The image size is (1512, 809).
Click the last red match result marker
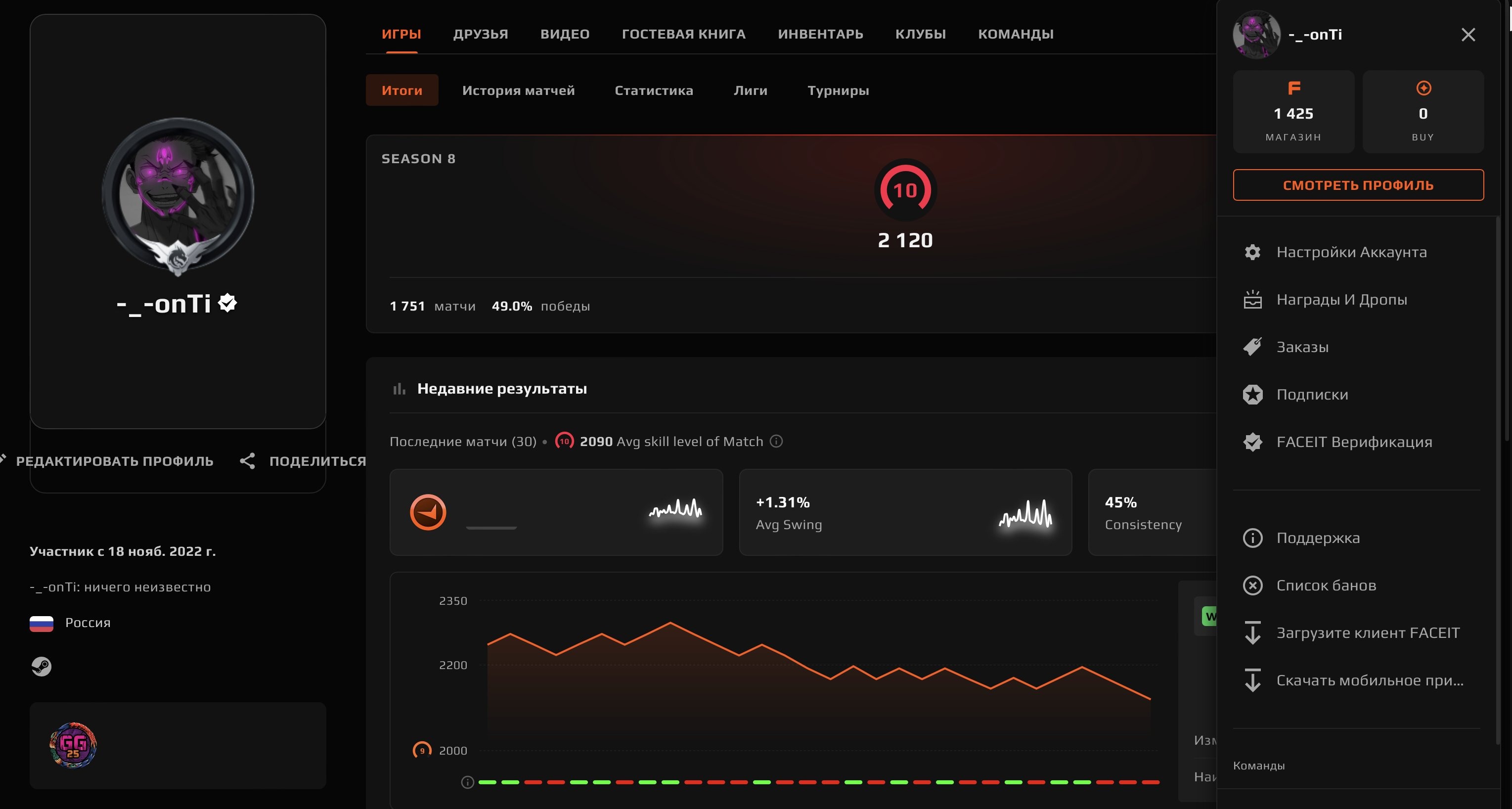pos(1151,782)
